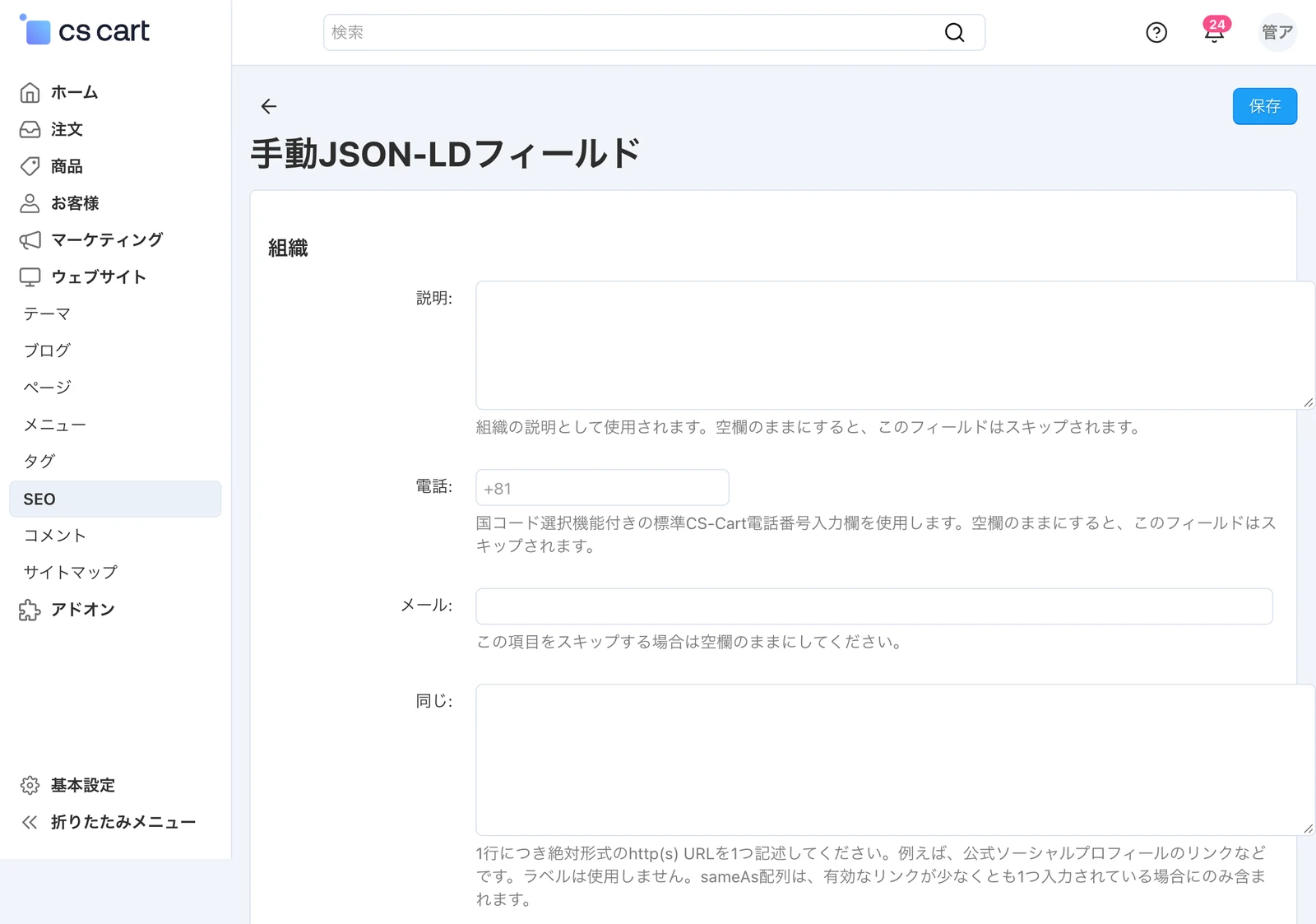
Task: Click the 組織 section heading
Action: 288,248
